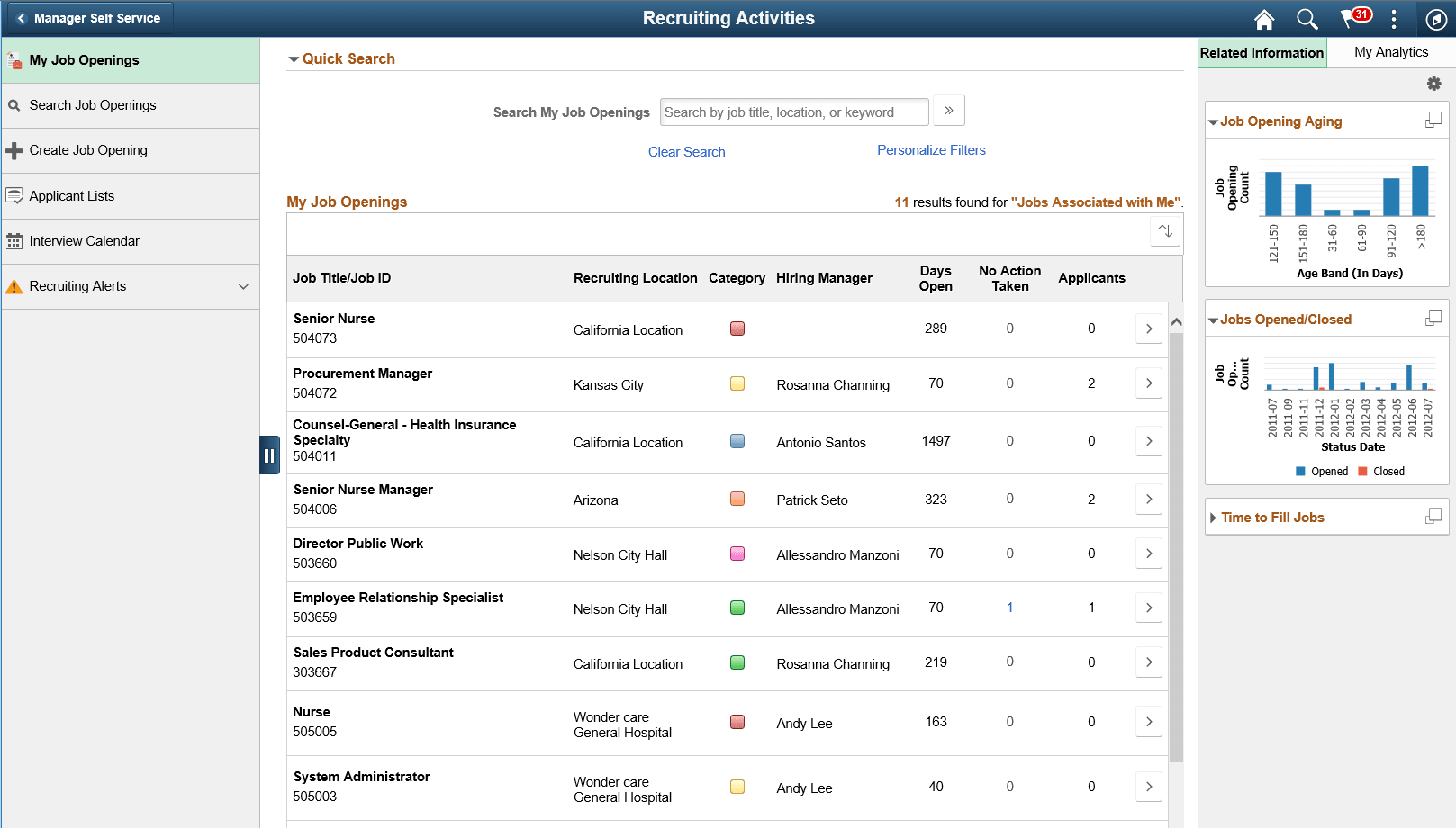Select the Create Job Opening plus icon
Screen dimensions: 1456x828
pos(14,149)
